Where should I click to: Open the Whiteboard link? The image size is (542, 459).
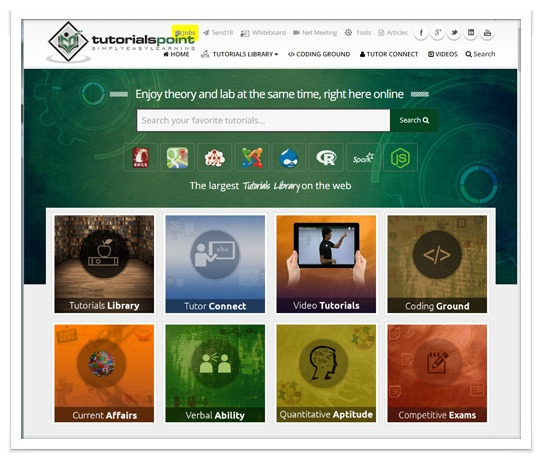pos(263,33)
